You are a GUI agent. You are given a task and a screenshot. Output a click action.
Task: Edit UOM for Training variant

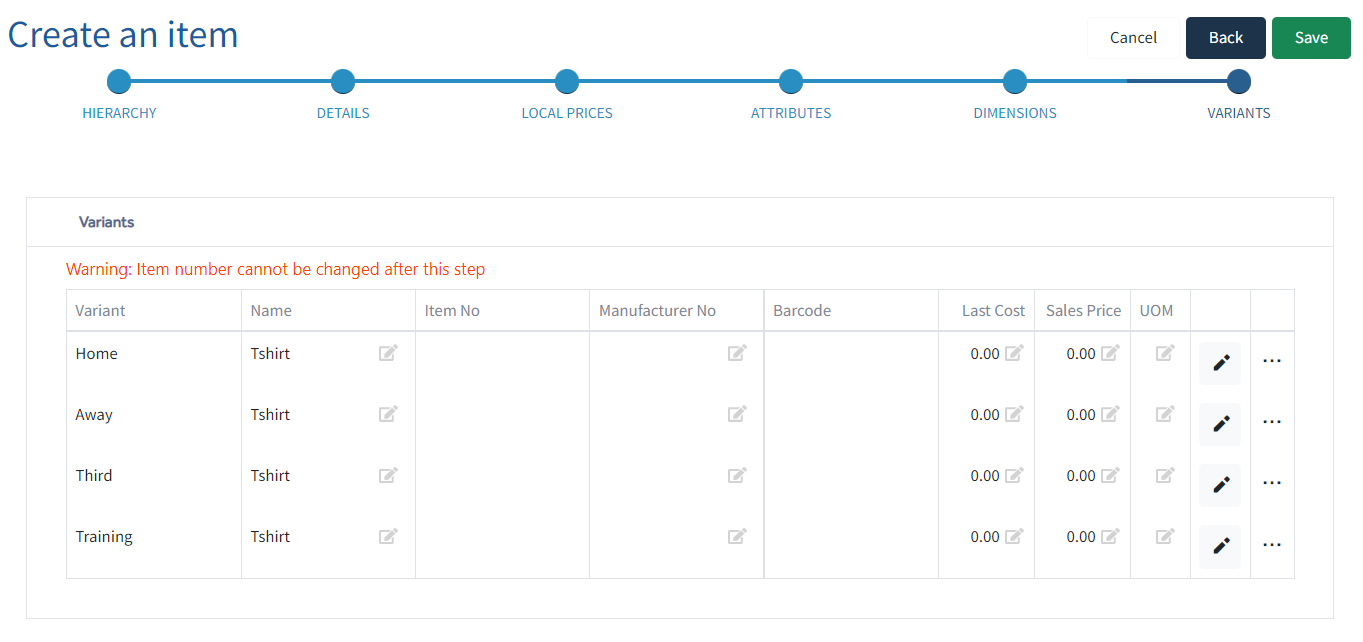1165,536
